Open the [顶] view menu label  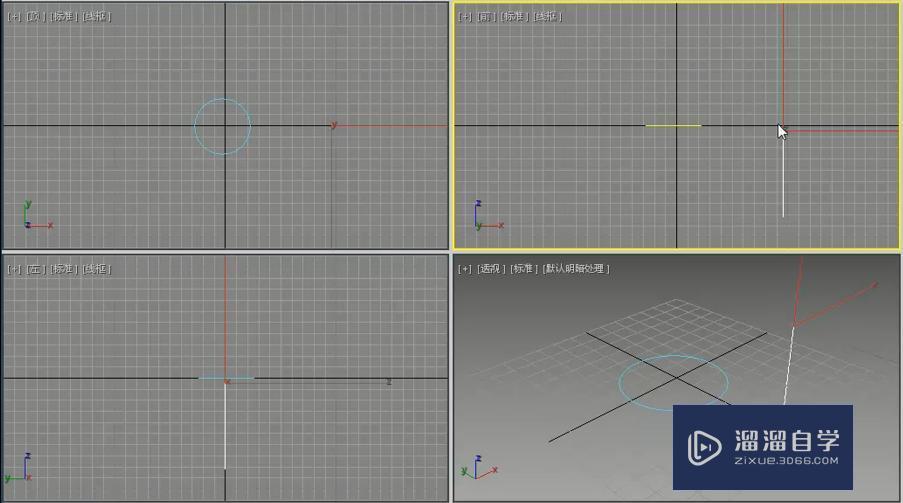(x=36, y=16)
